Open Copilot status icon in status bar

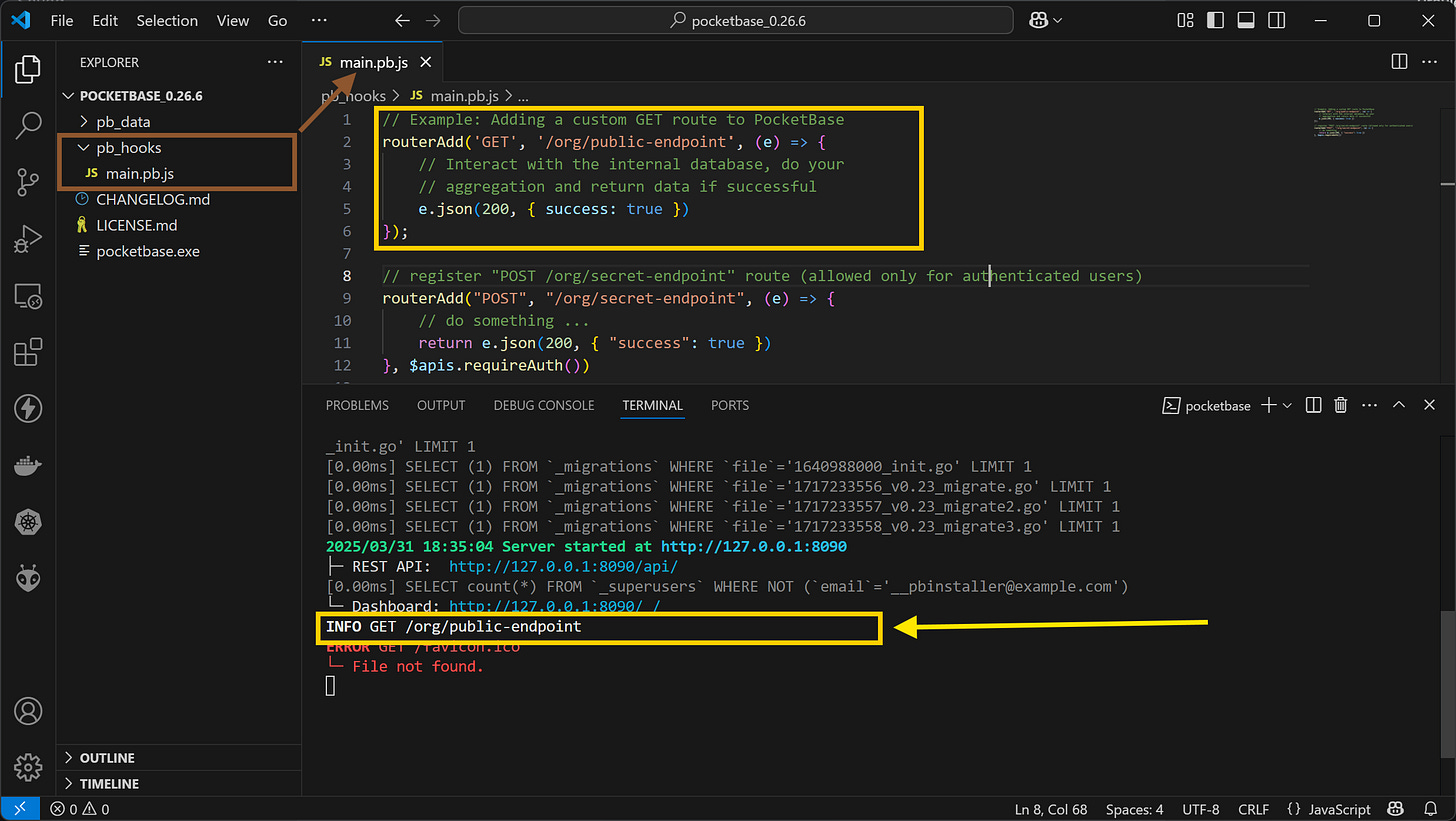[1396, 809]
